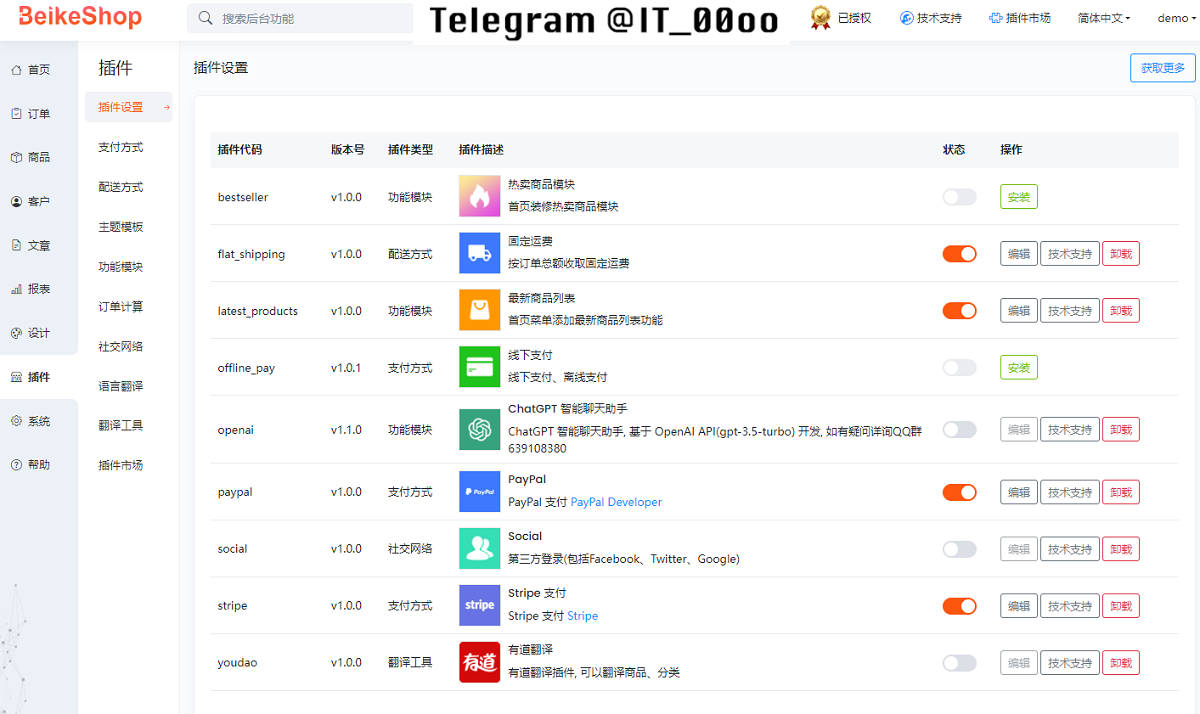This screenshot has width=1200, height=714.
Task: Uninstall the stripe plugin
Action: pos(1121,606)
